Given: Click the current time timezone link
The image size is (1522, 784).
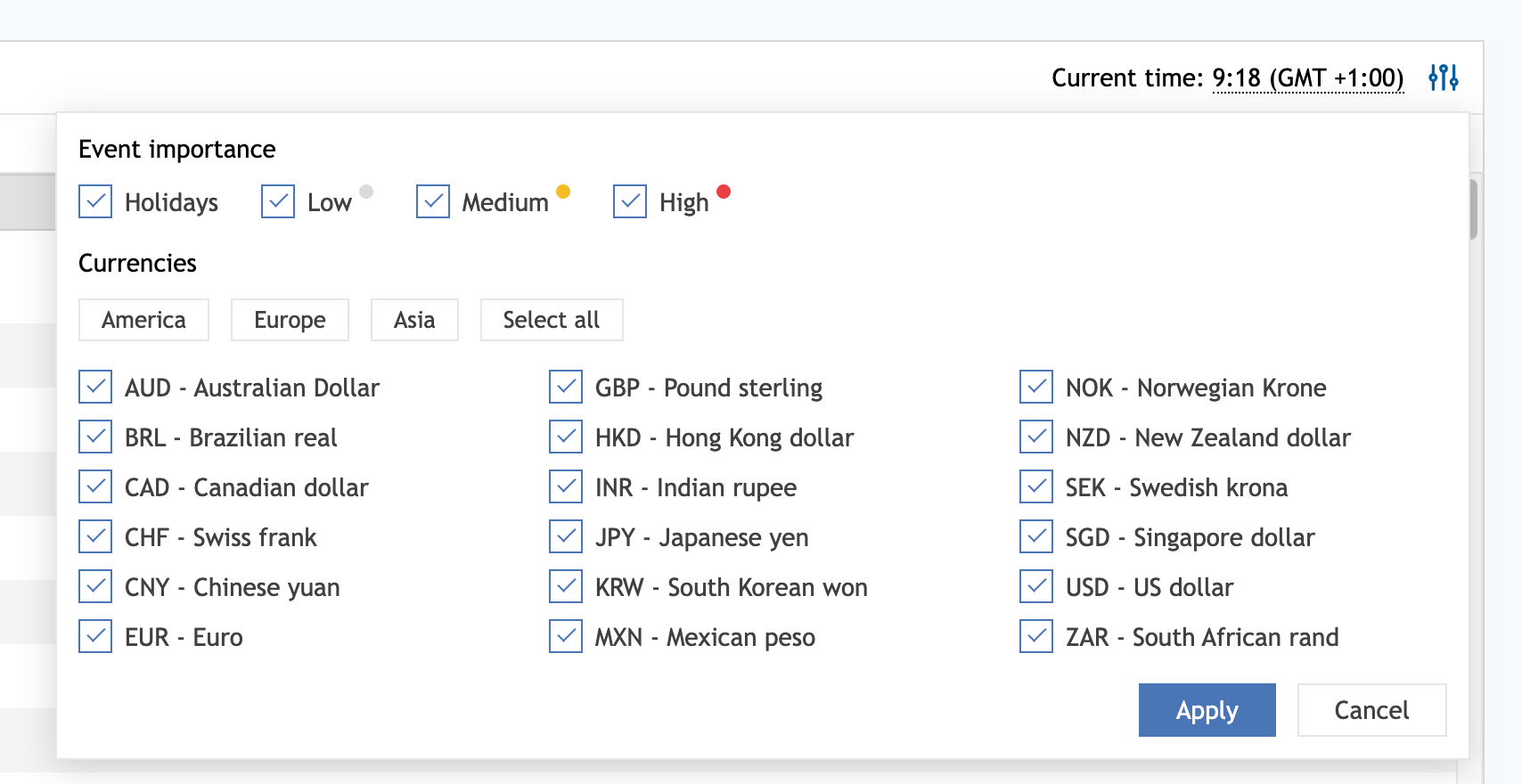Looking at the screenshot, I should 1307,78.
